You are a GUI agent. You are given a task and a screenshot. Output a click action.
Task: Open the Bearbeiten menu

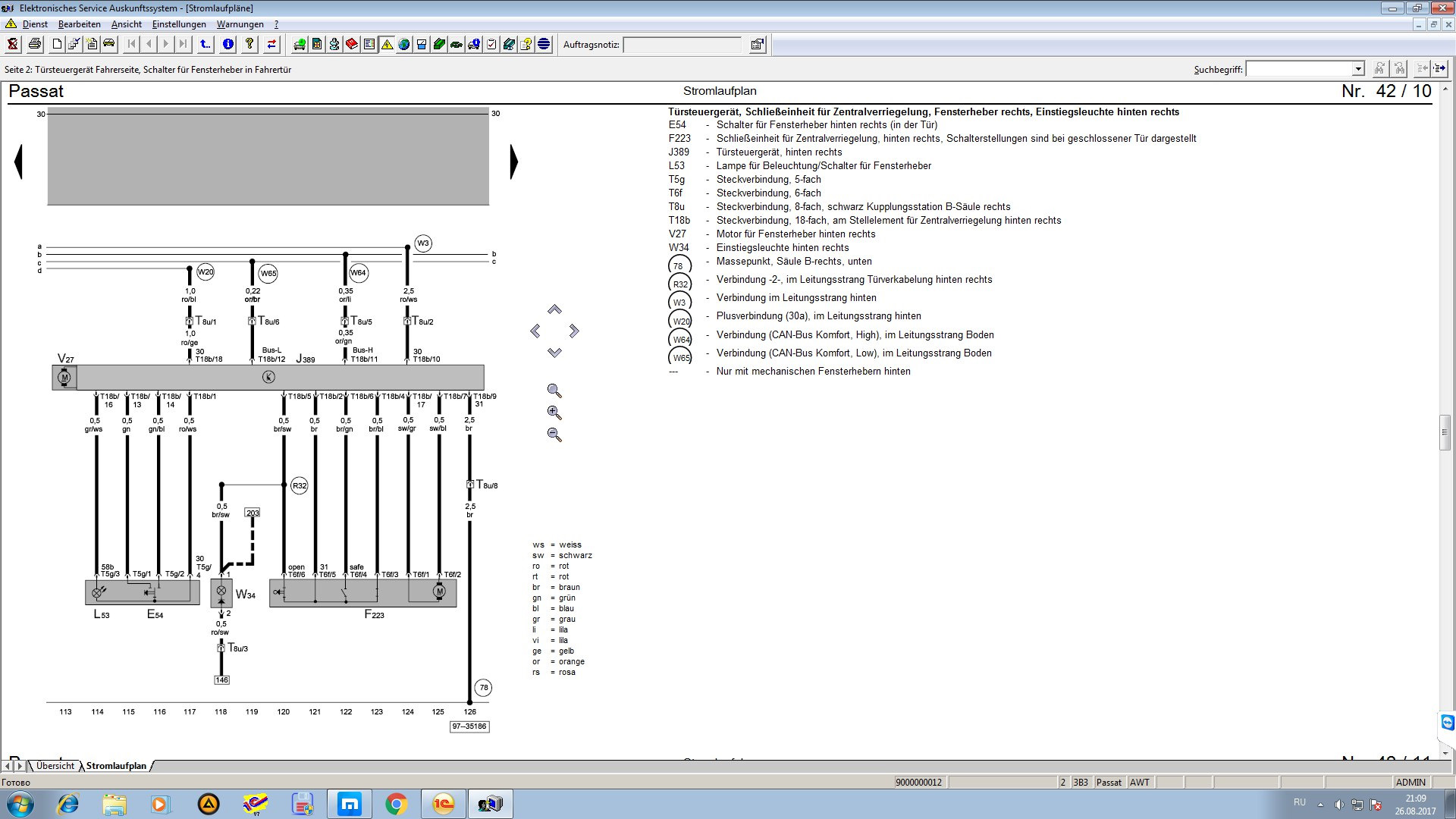coord(79,24)
